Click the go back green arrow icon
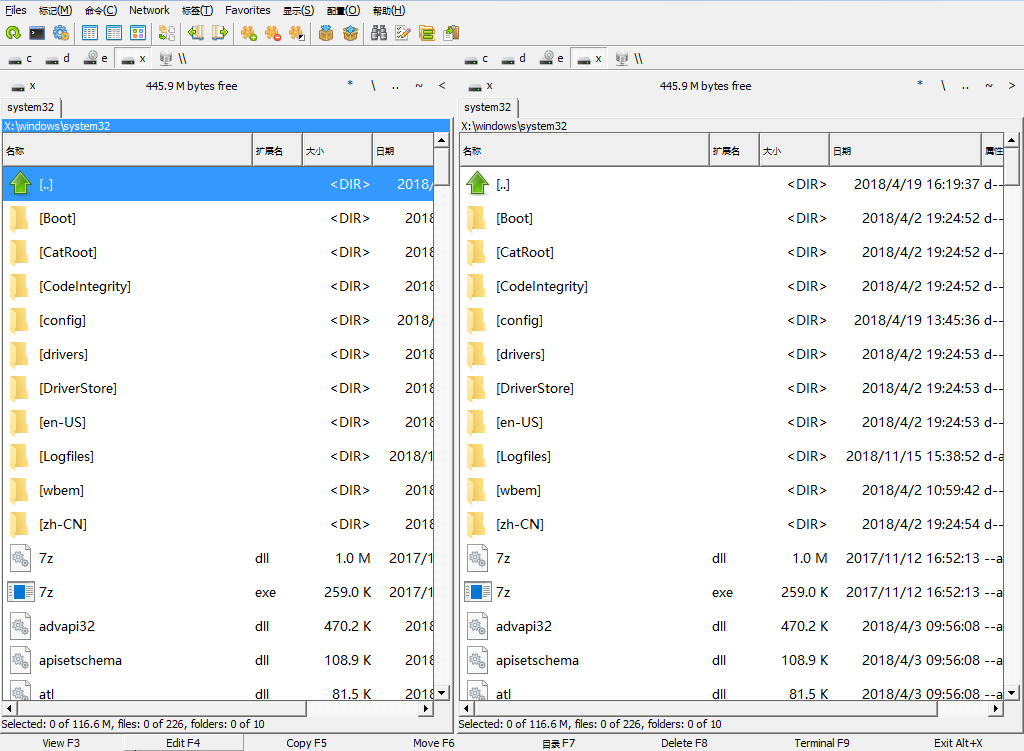The height and width of the screenshot is (751, 1024). (196, 33)
